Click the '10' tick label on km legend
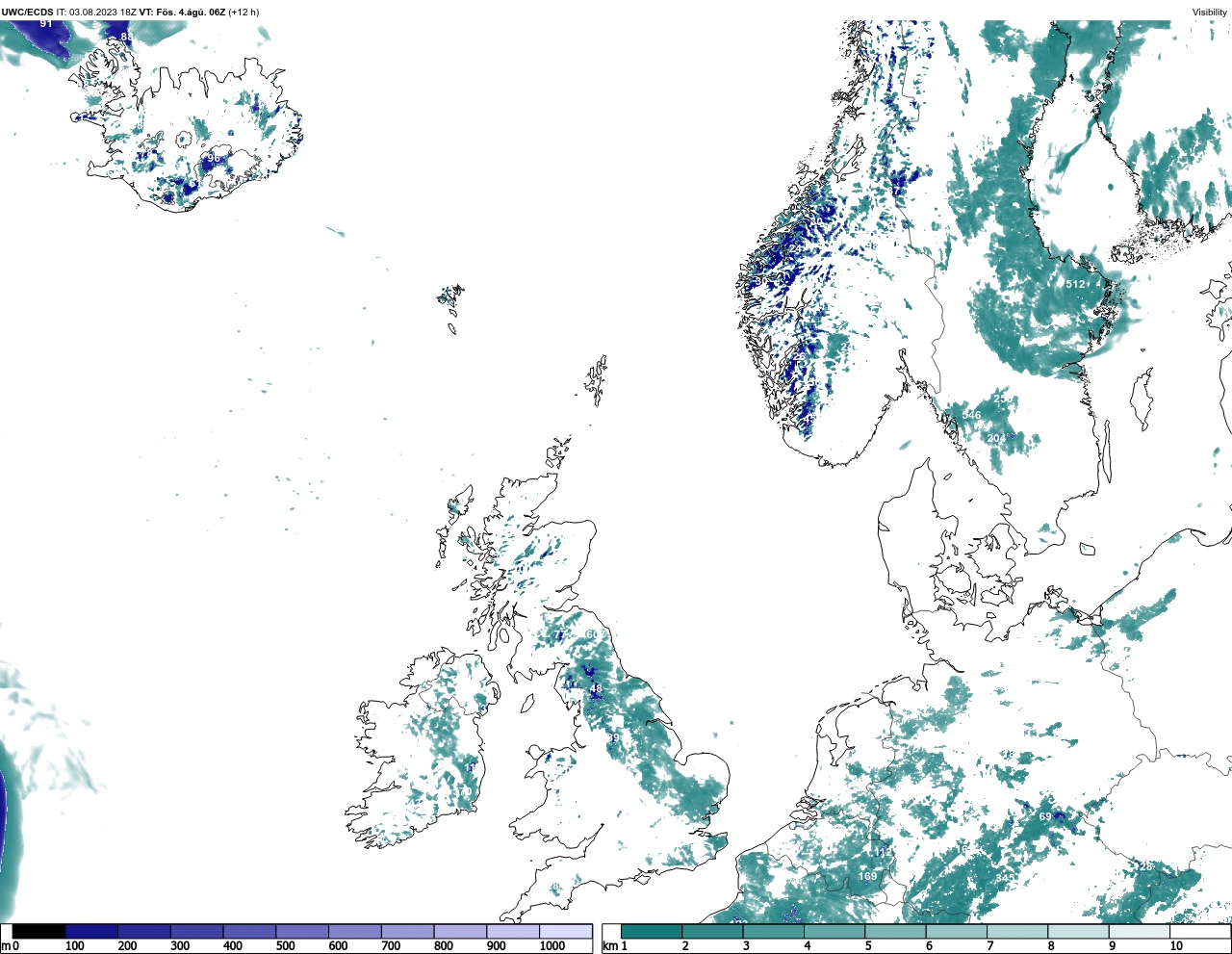1232x954 pixels. 1175,946
